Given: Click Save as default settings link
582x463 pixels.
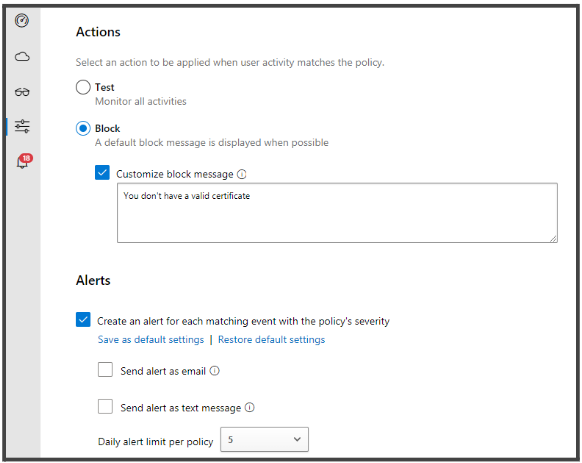Looking at the screenshot, I should [x=151, y=339].
